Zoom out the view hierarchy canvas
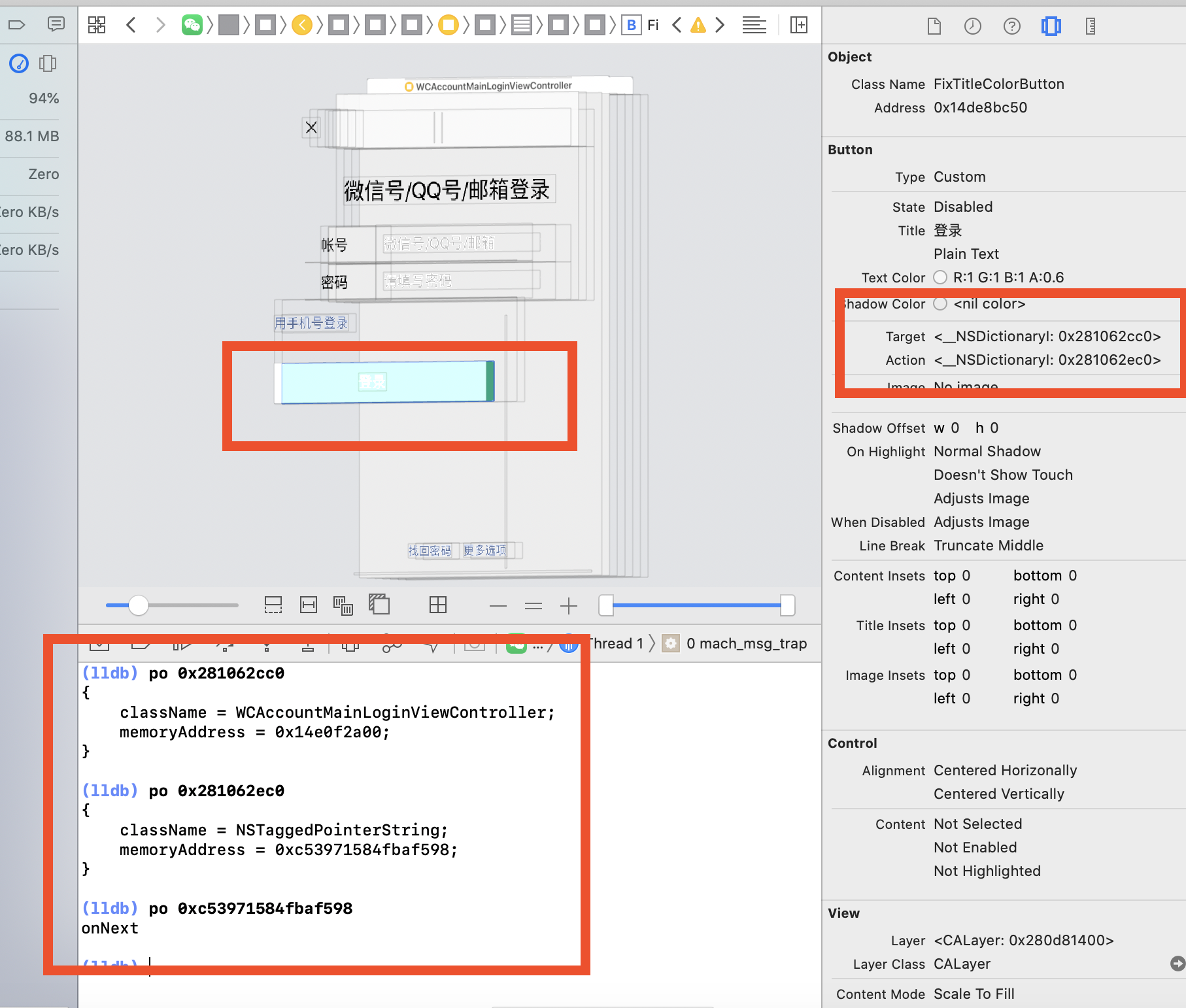Viewport: 1186px width, 1008px height. click(498, 606)
